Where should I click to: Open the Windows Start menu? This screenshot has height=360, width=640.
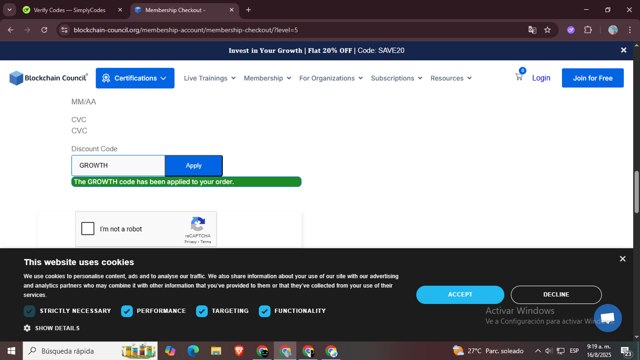click(11, 351)
